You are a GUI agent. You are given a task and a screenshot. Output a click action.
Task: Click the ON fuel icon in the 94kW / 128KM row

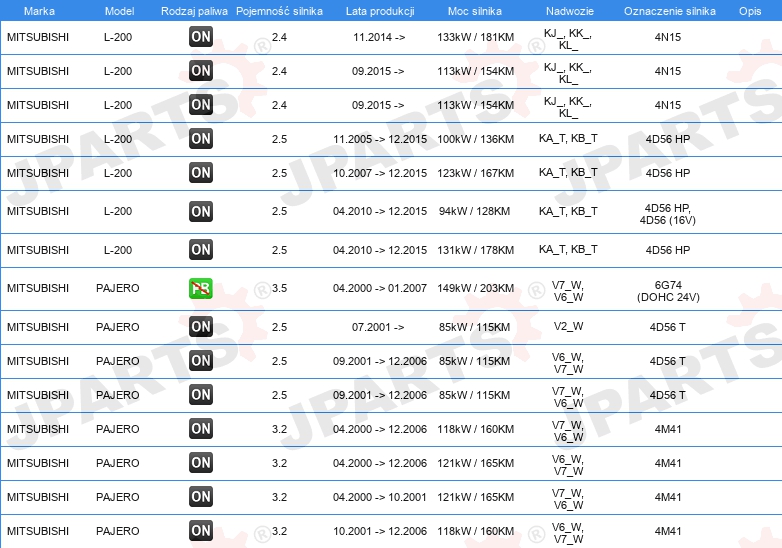pyautogui.click(x=200, y=211)
